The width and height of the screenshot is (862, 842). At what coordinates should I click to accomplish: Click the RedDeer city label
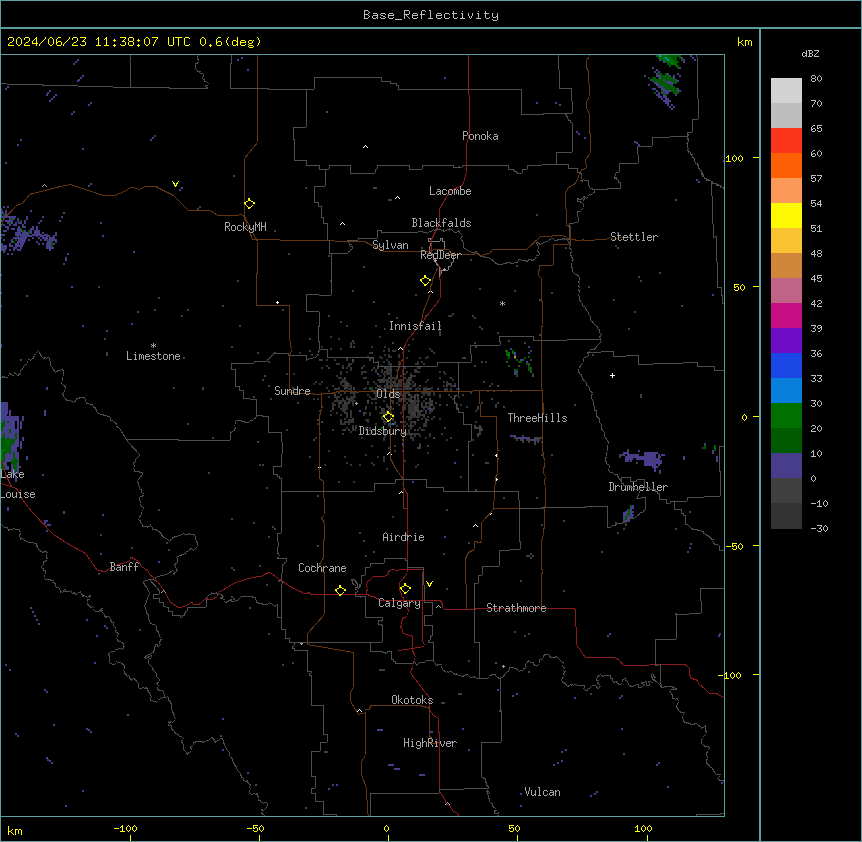point(440,255)
